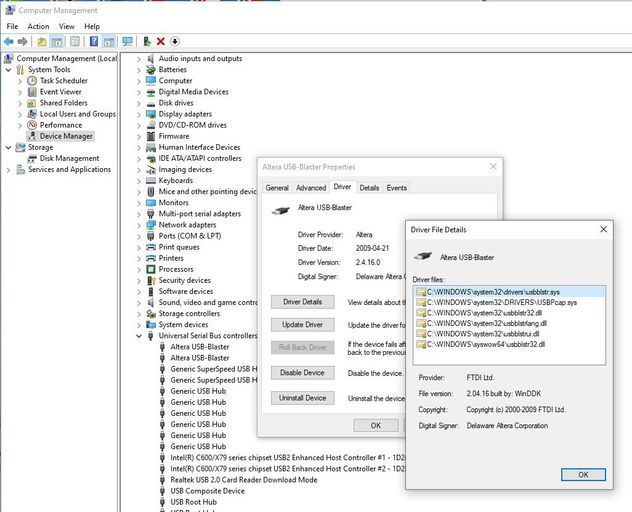Screen dimensions: 632x512
Task: Click the Security devices key icon
Action: tap(151, 280)
